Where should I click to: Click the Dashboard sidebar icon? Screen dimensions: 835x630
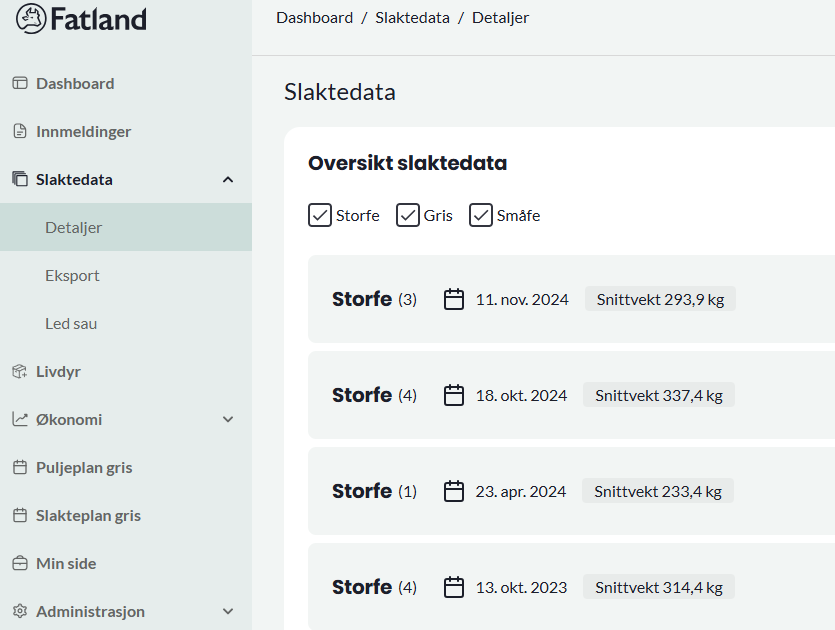coord(20,84)
